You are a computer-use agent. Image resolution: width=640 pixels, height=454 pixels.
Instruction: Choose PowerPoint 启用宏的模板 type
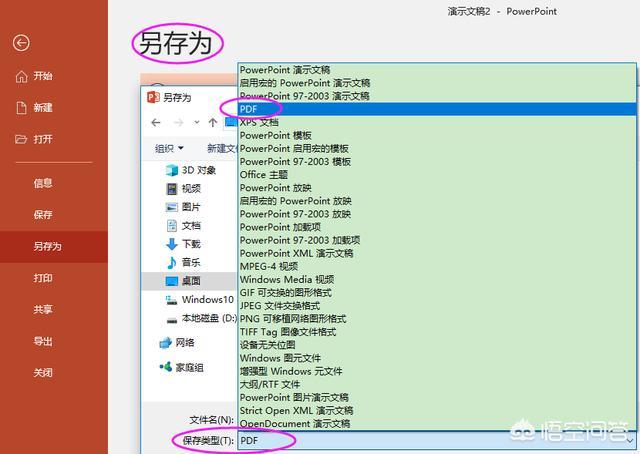(437, 148)
